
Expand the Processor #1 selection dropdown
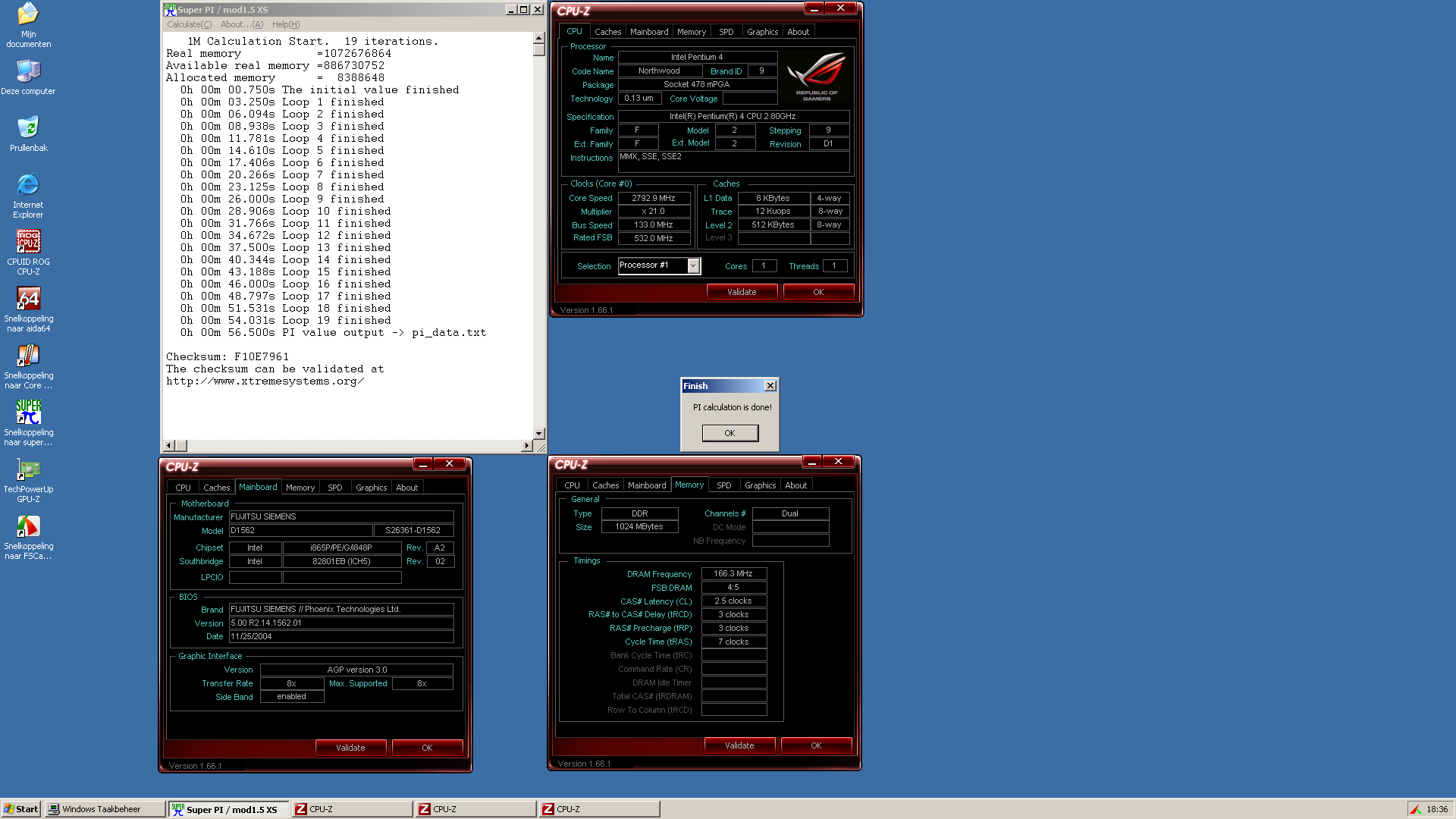pyautogui.click(x=693, y=265)
